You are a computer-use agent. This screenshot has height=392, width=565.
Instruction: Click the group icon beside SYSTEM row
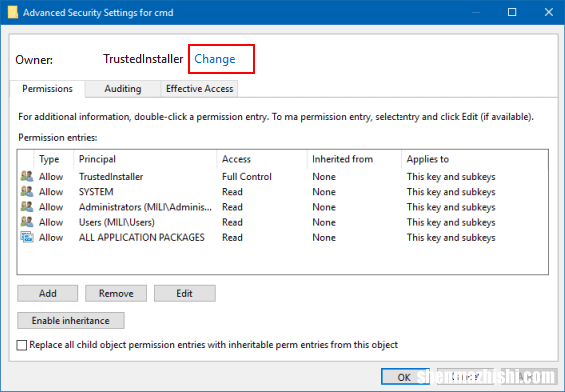pyautogui.click(x=27, y=191)
